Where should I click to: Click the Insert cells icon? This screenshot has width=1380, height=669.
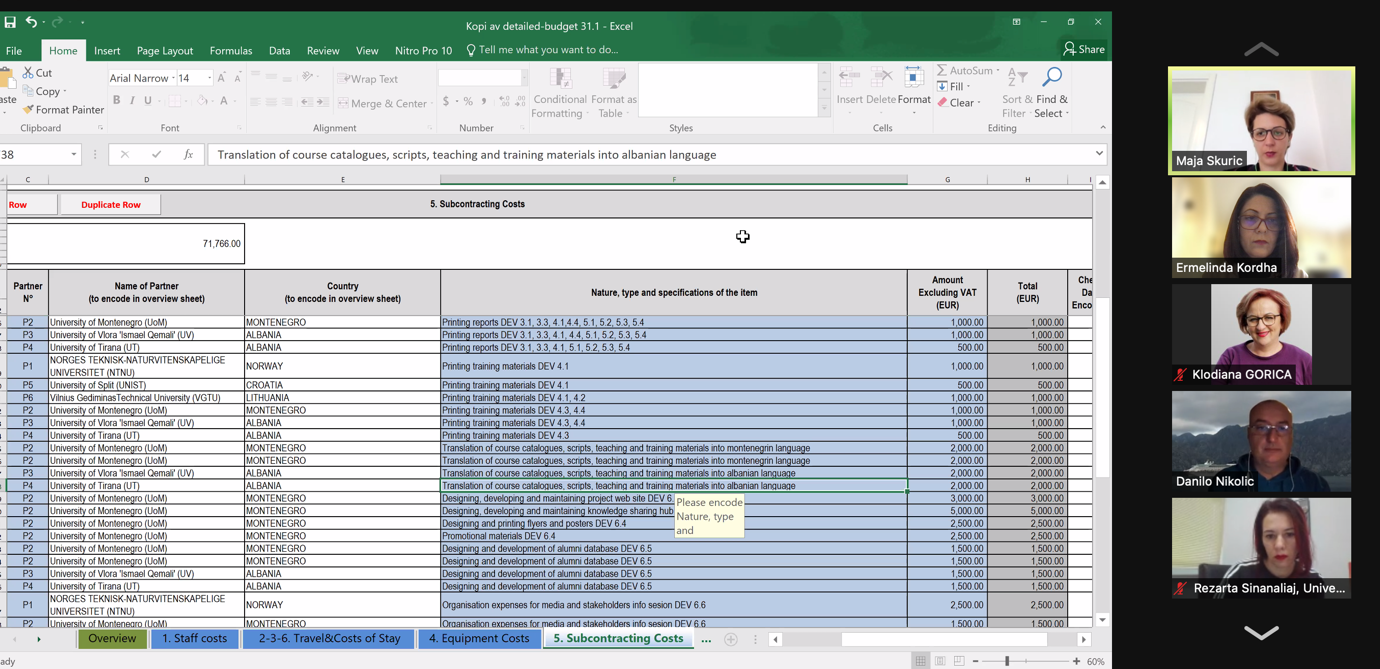coord(849,78)
